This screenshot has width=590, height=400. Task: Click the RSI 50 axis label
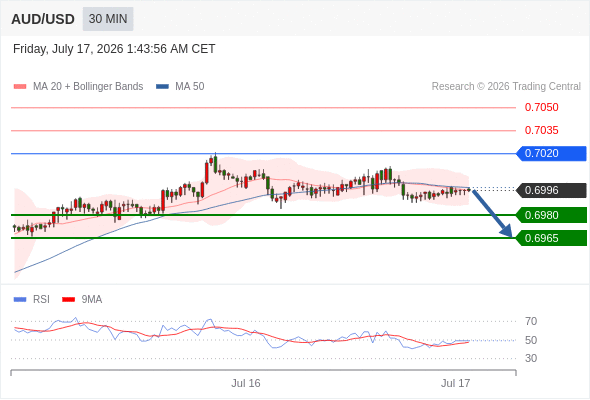click(x=531, y=340)
